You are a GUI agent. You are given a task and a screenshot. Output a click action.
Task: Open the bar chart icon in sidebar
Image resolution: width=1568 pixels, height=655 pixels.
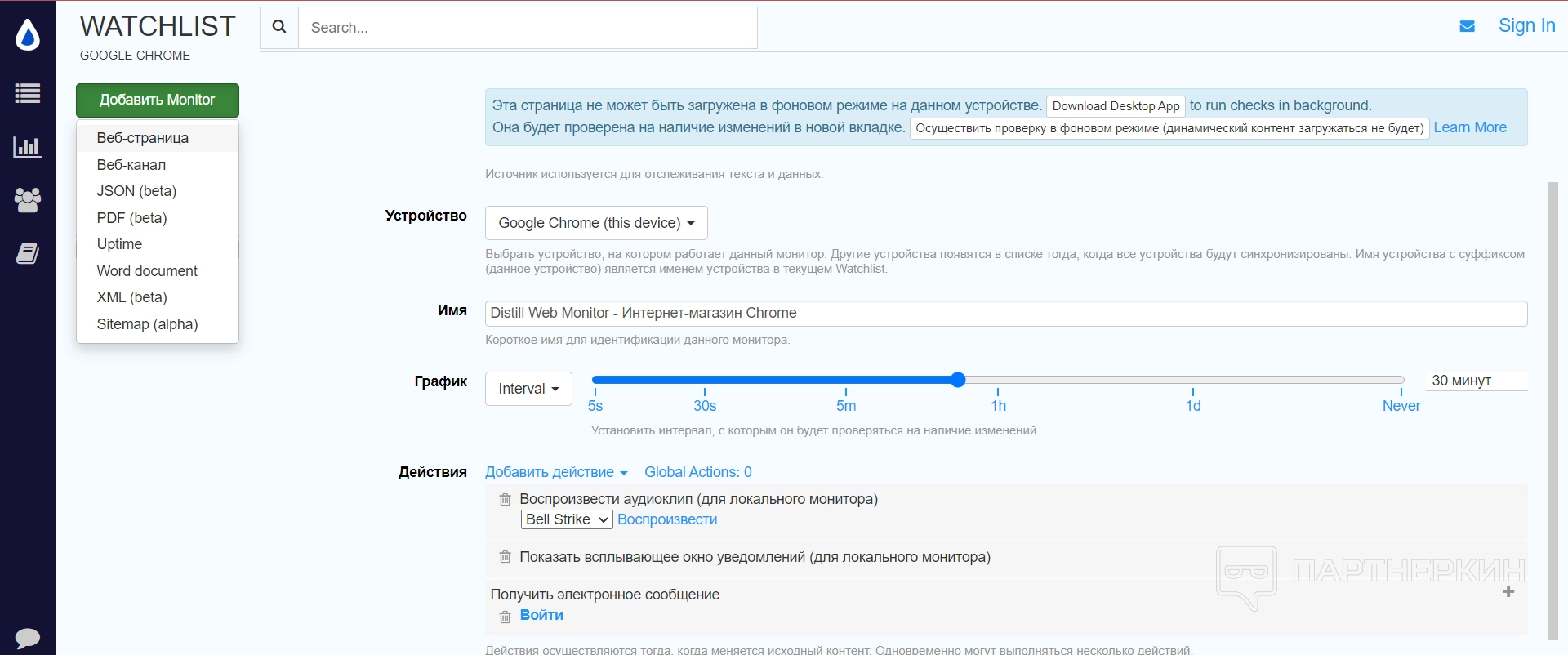[x=28, y=147]
